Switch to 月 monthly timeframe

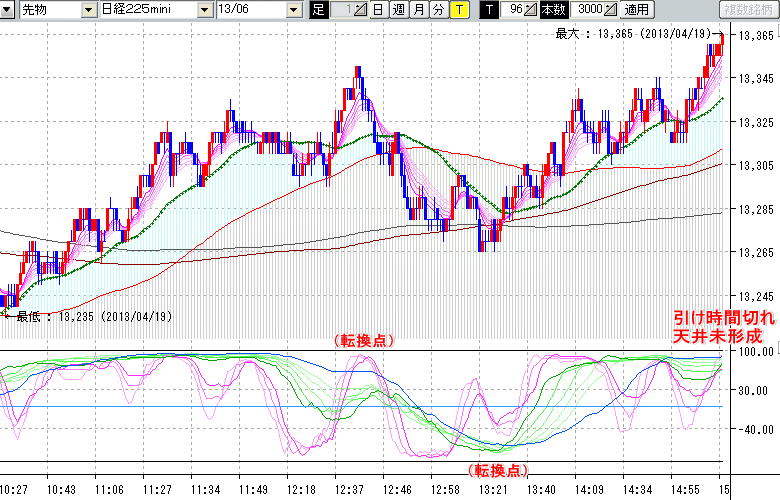click(x=418, y=10)
